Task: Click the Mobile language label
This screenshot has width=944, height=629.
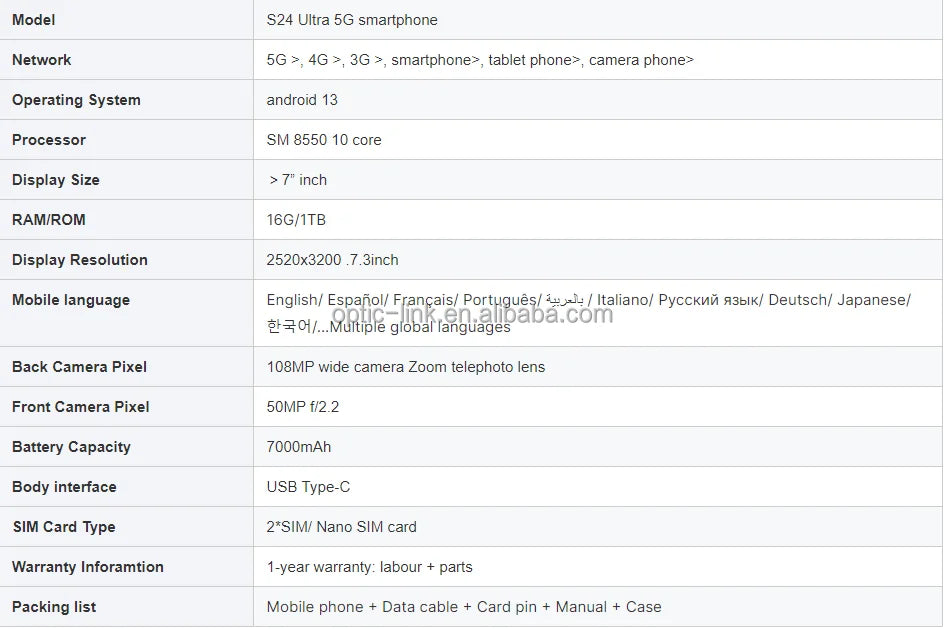Action: coord(71,300)
